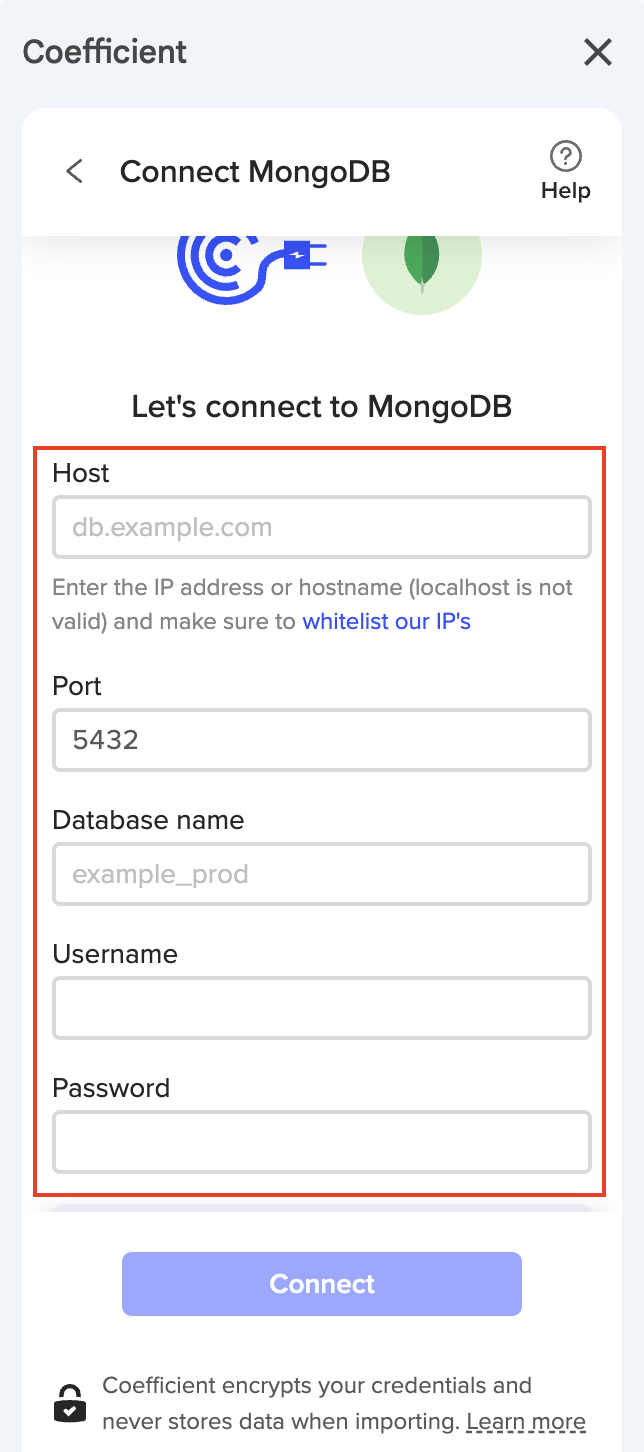Close the Coefficient sidebar panel

coord(598,52)
